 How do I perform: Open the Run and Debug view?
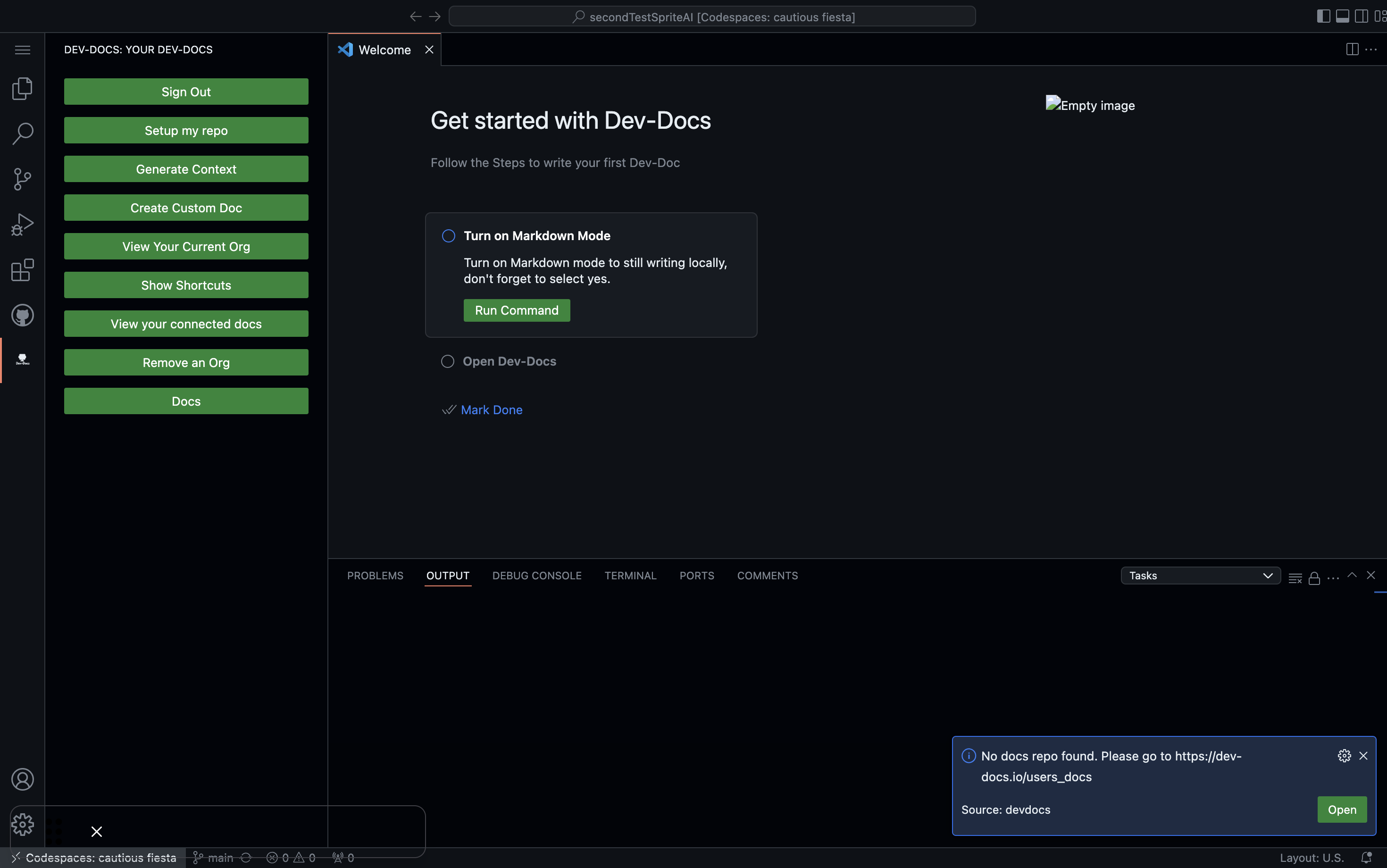pos(22,225)
